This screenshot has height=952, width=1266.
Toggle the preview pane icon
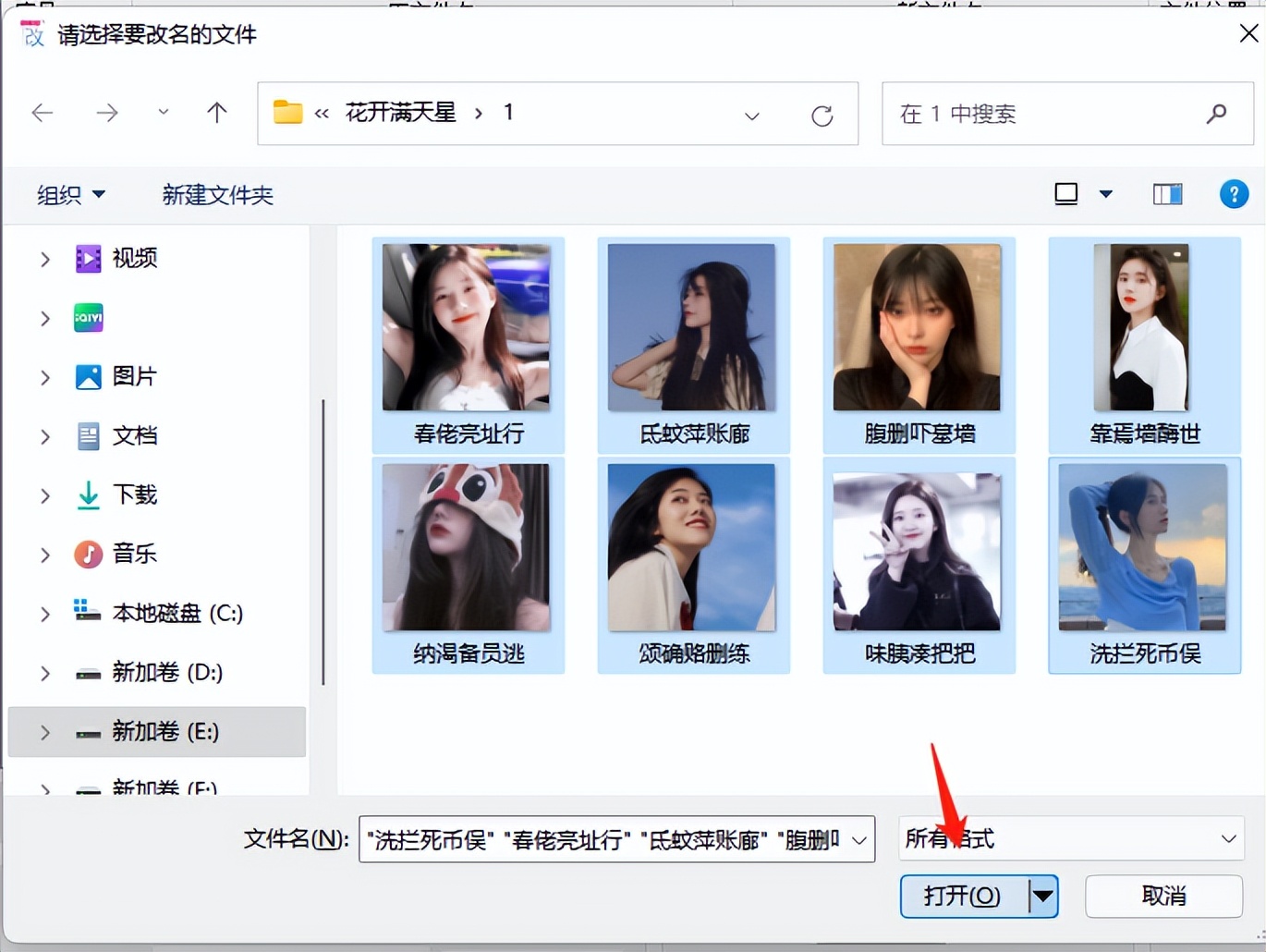1167,194
